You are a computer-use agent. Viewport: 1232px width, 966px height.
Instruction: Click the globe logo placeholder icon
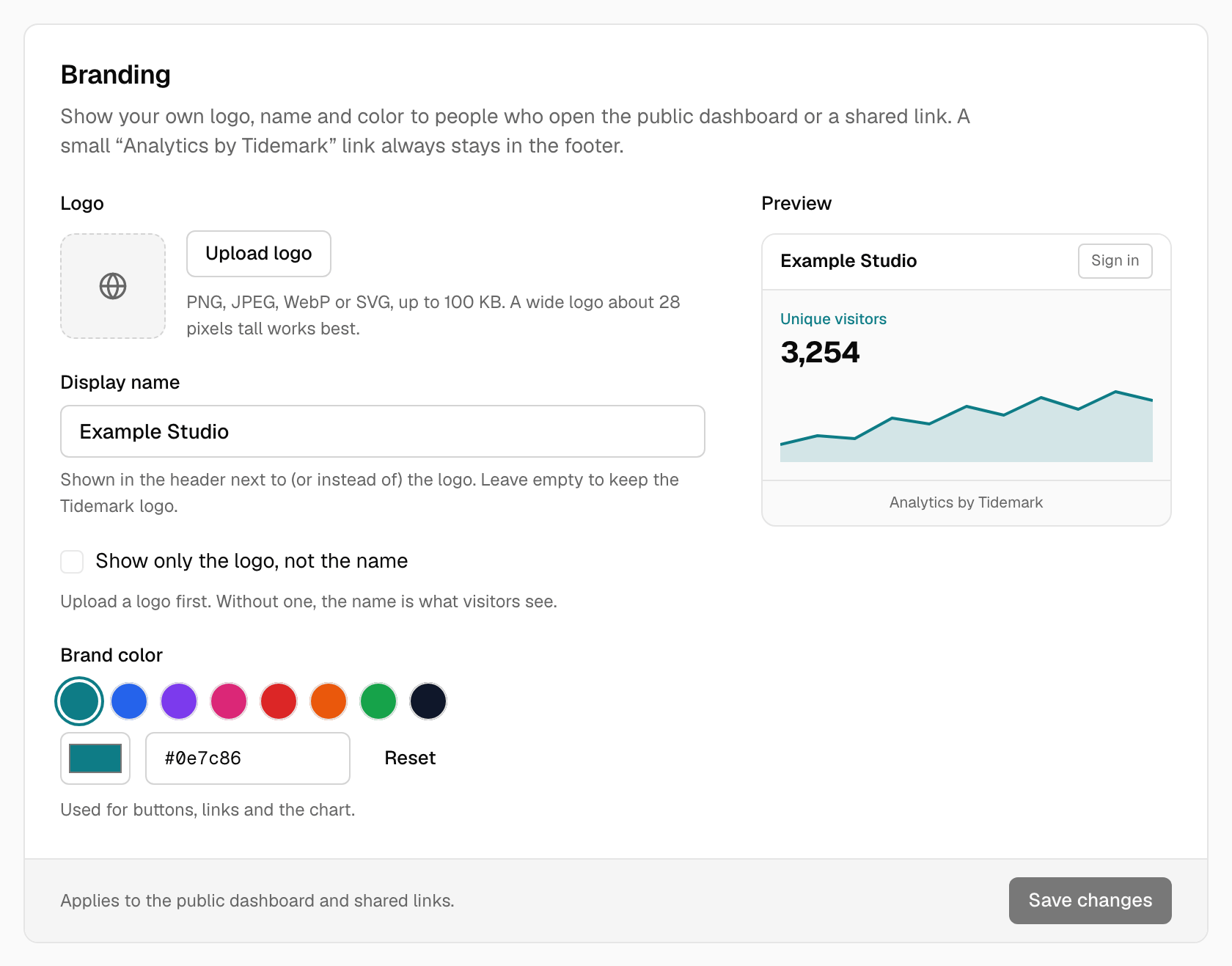(113, 286)
